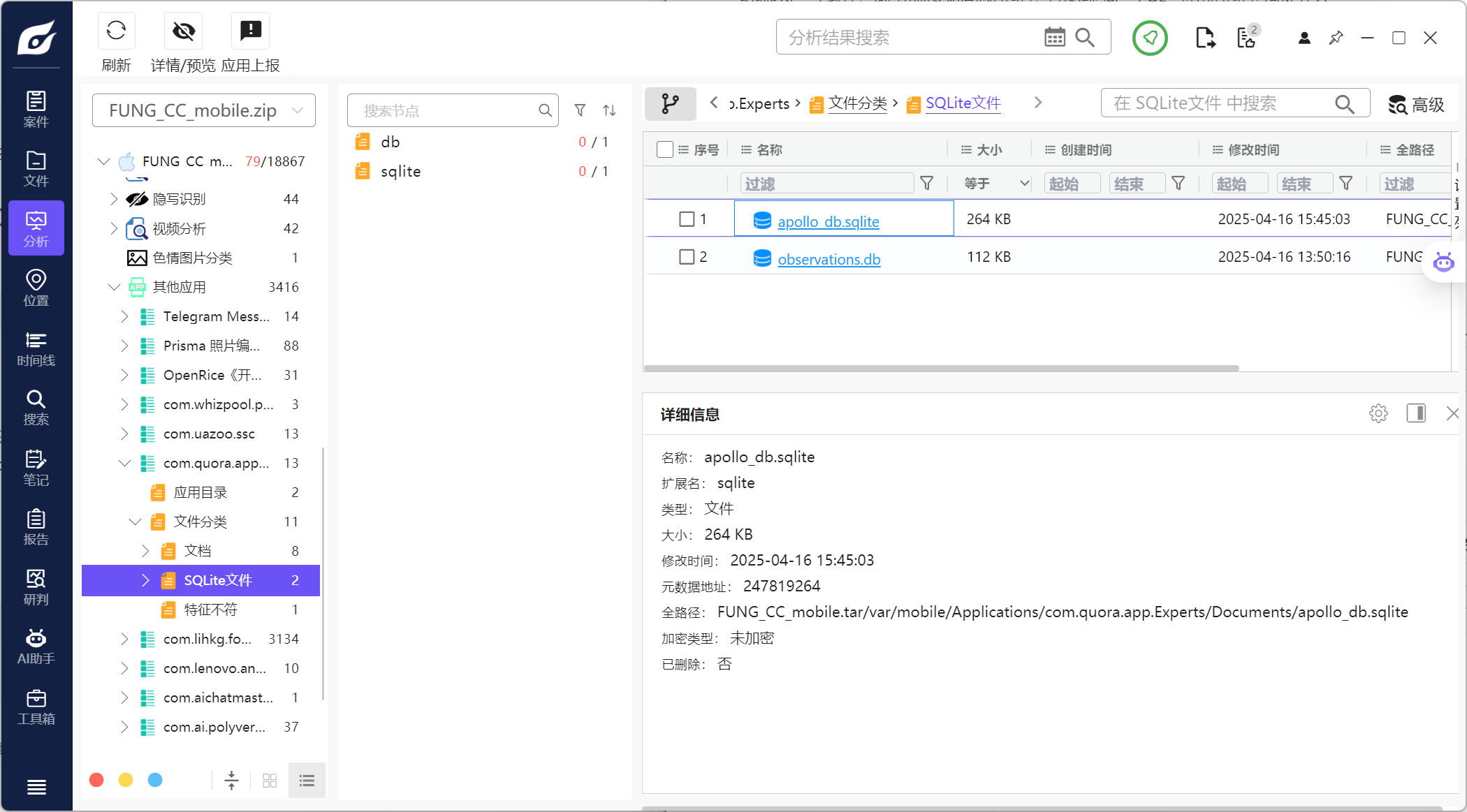Check the box for row 2 observations.db
Screen dimensions: 1467x812
687,257
